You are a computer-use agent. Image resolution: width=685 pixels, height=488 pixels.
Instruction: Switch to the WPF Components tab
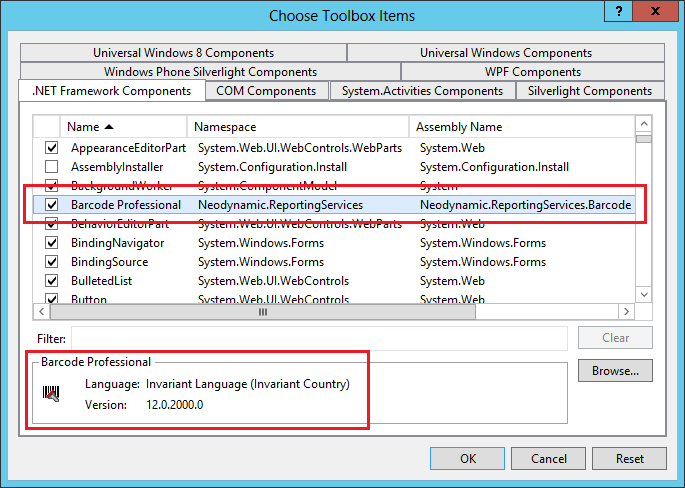533,72
